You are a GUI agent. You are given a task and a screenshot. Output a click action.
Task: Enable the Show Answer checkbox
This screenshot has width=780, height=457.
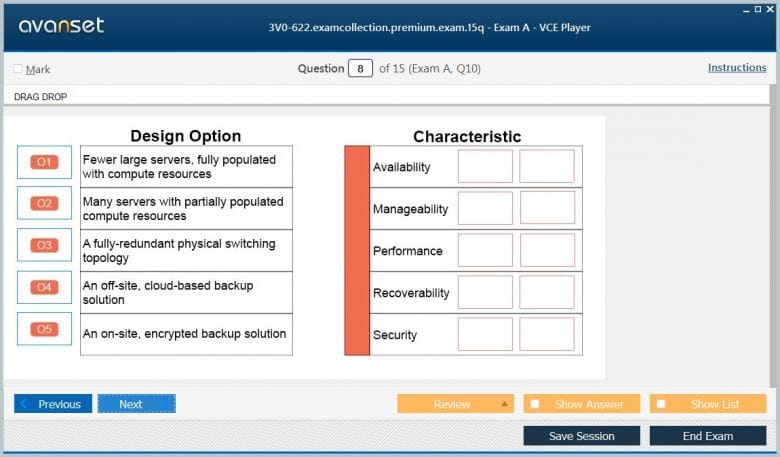(x=535, y=404)
